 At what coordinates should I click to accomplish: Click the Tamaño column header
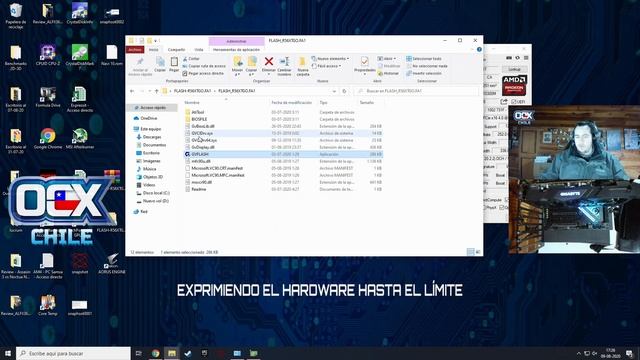367,103
